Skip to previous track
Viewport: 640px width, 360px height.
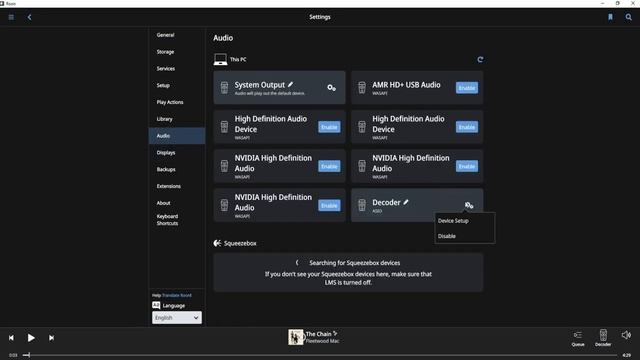(x=11, y=338)
